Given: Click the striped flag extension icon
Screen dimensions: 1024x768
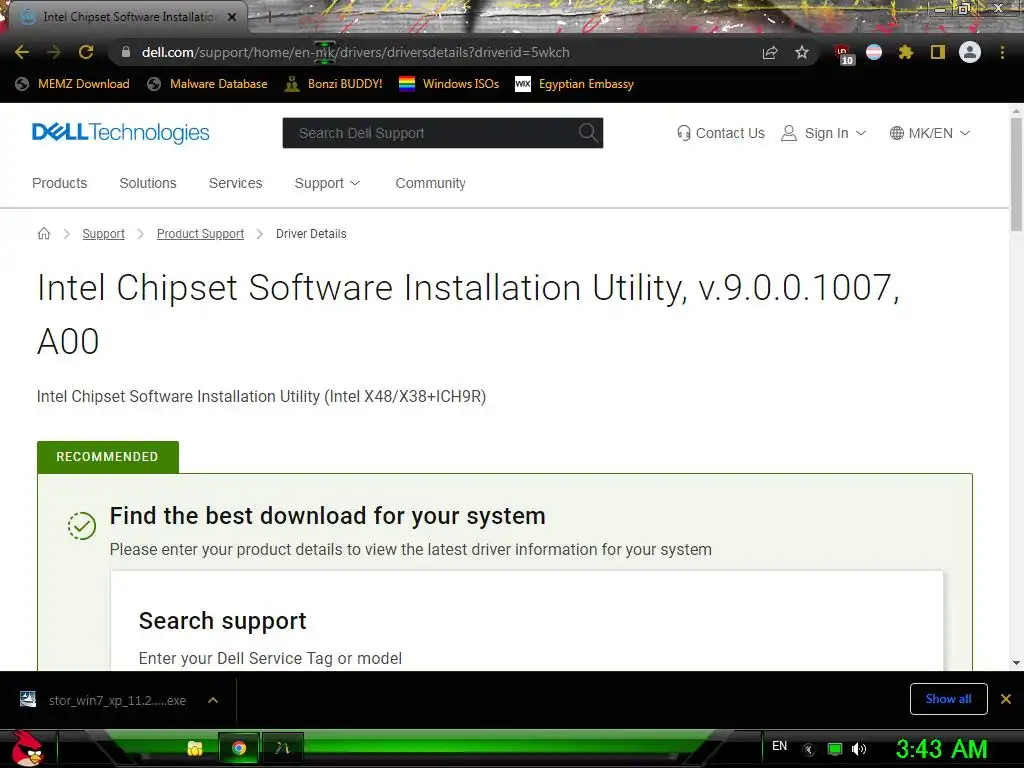Looking at the screenshot, I should [x=874, y=52].
